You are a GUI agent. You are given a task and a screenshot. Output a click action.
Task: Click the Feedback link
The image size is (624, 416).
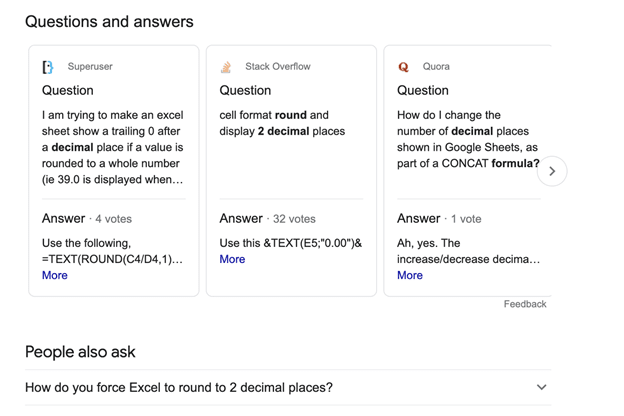[525, 304]
